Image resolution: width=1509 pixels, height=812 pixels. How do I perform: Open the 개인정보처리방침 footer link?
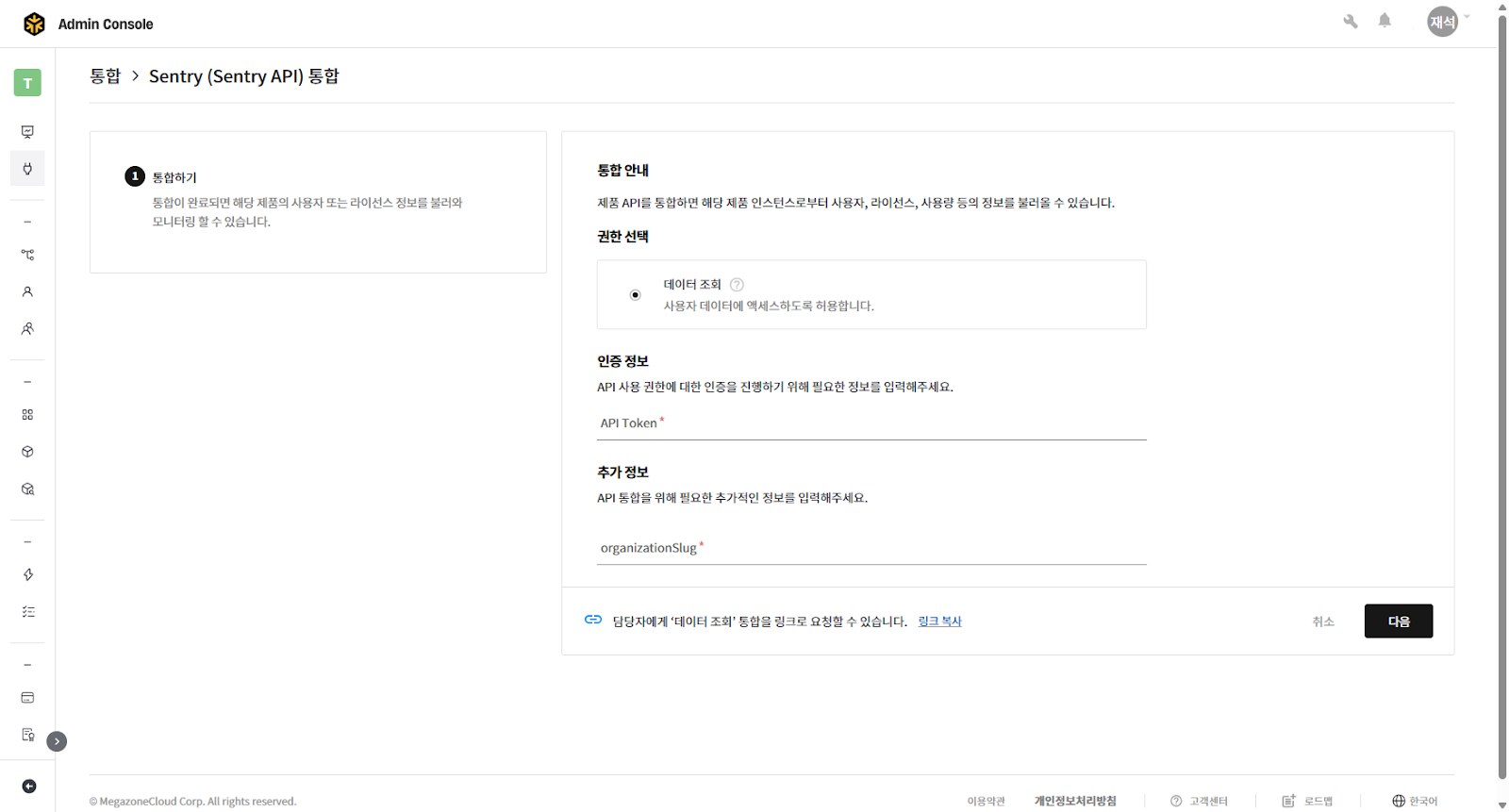tap(1075, 802)
